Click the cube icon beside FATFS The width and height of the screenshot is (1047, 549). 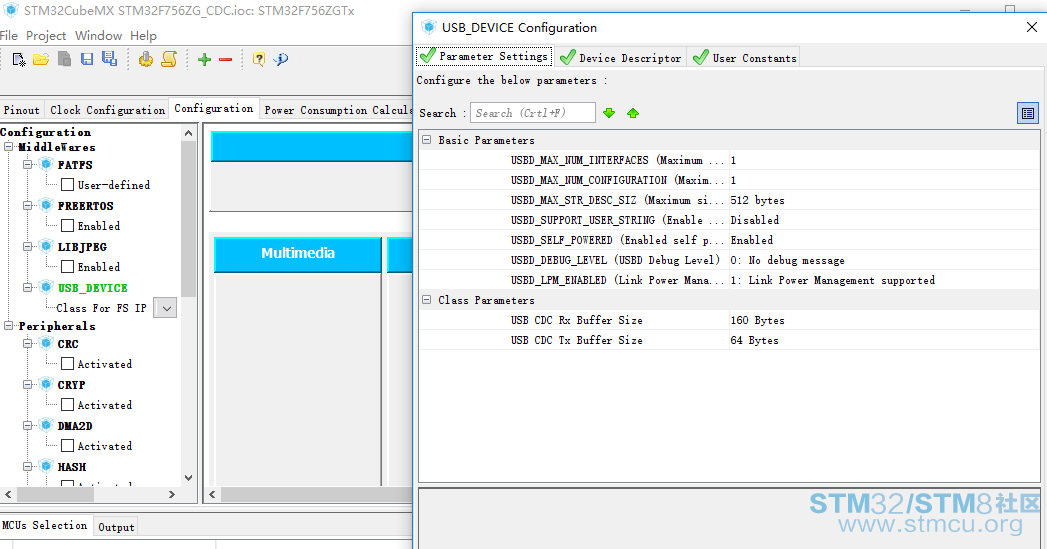[46, 164]
